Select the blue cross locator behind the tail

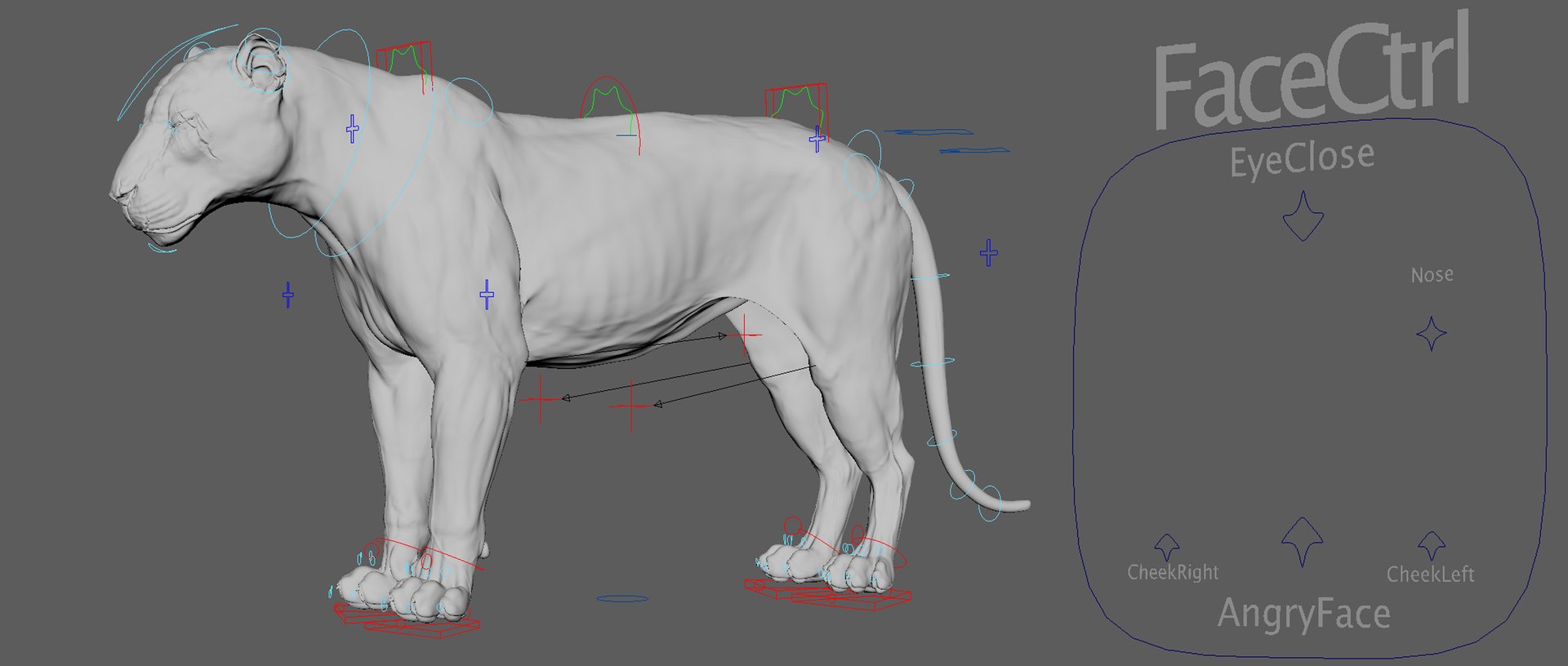[x=988, y=253]
